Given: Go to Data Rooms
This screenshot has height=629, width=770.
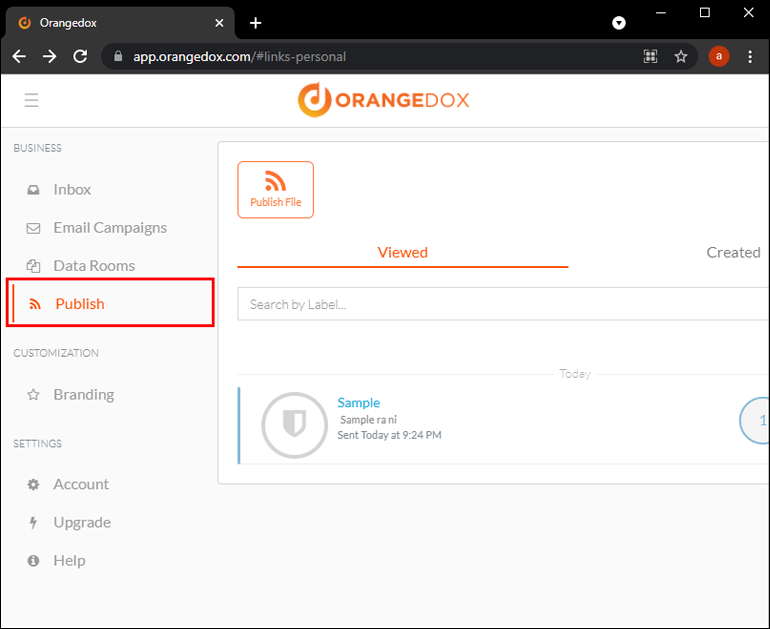Looking at the screenshot, I should pyautogui.click(x=94, y=266).
